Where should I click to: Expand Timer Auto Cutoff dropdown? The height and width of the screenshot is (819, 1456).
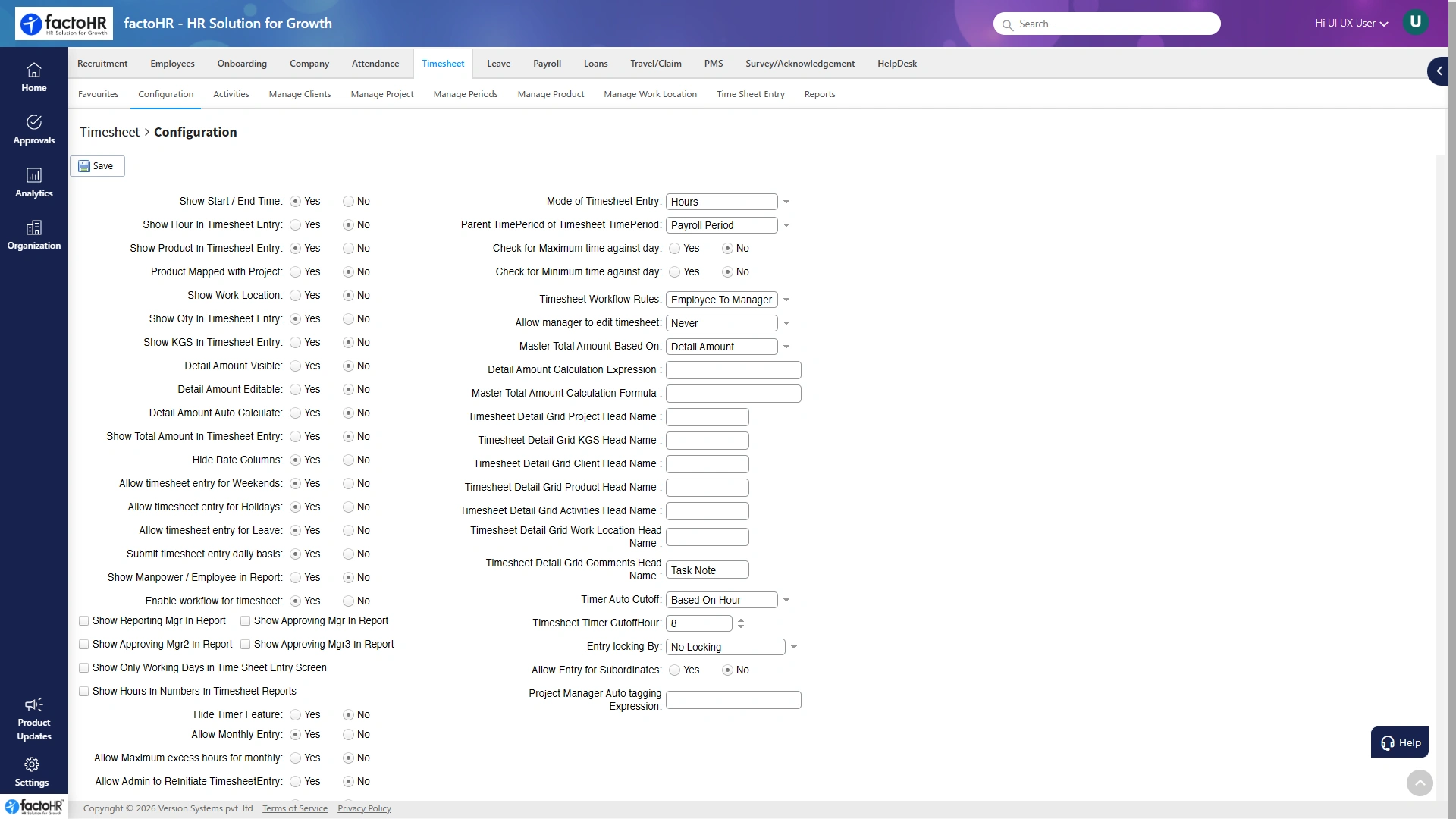click(786, 600)
